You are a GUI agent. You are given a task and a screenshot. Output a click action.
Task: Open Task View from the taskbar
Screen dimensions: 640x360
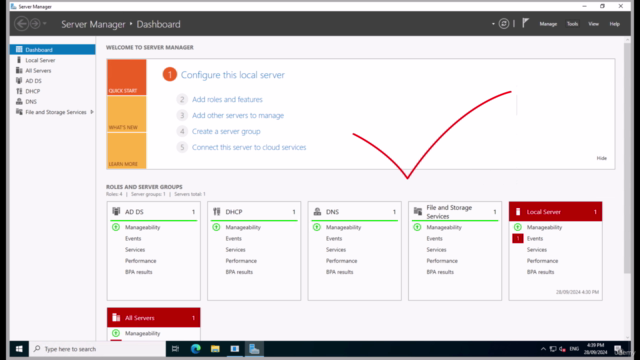(x=176, y=349)
